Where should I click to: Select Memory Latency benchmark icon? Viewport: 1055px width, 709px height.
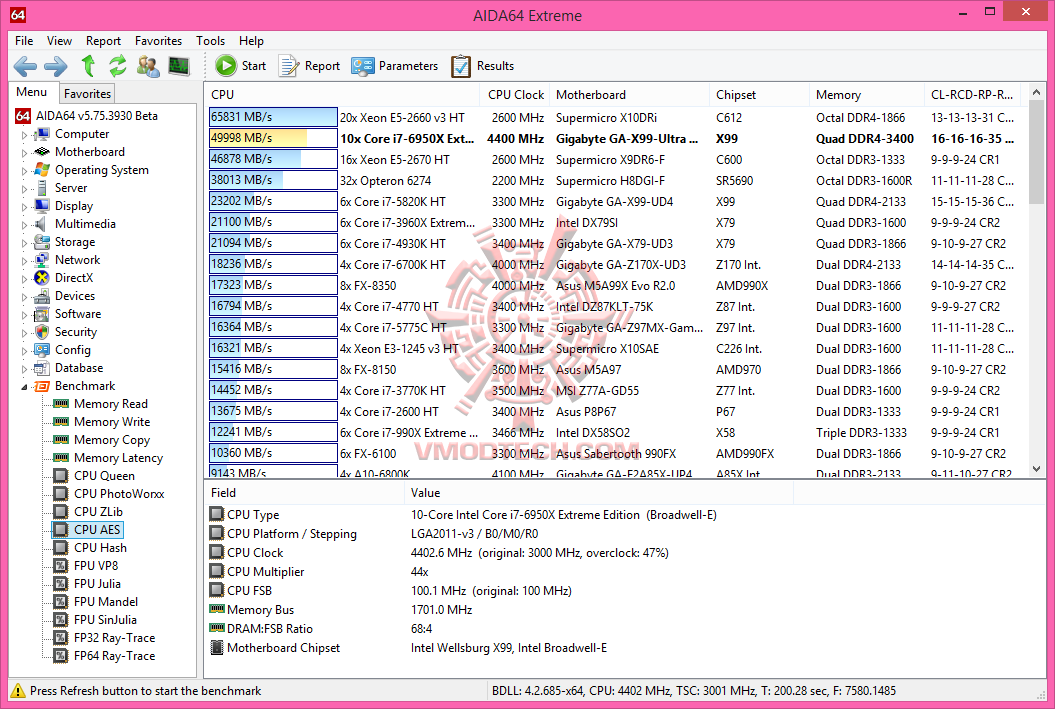pyautogui.click(x=61, y=458)
